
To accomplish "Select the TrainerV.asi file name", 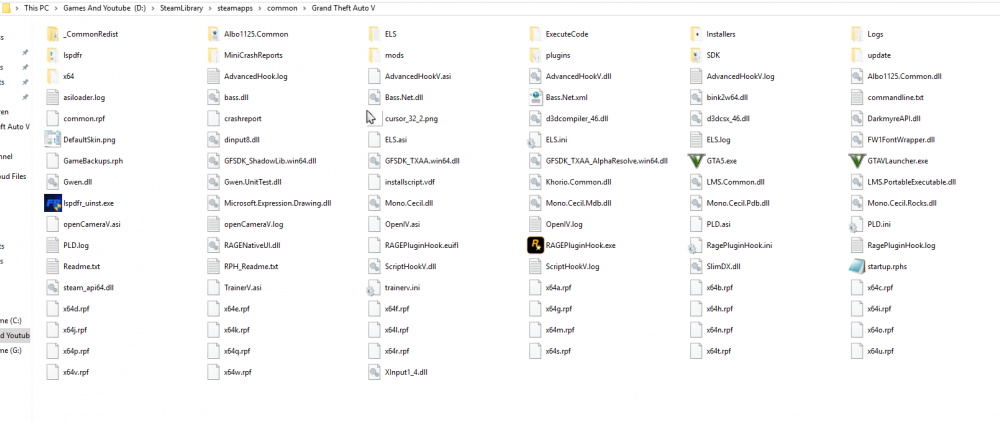I will [243, 287].
